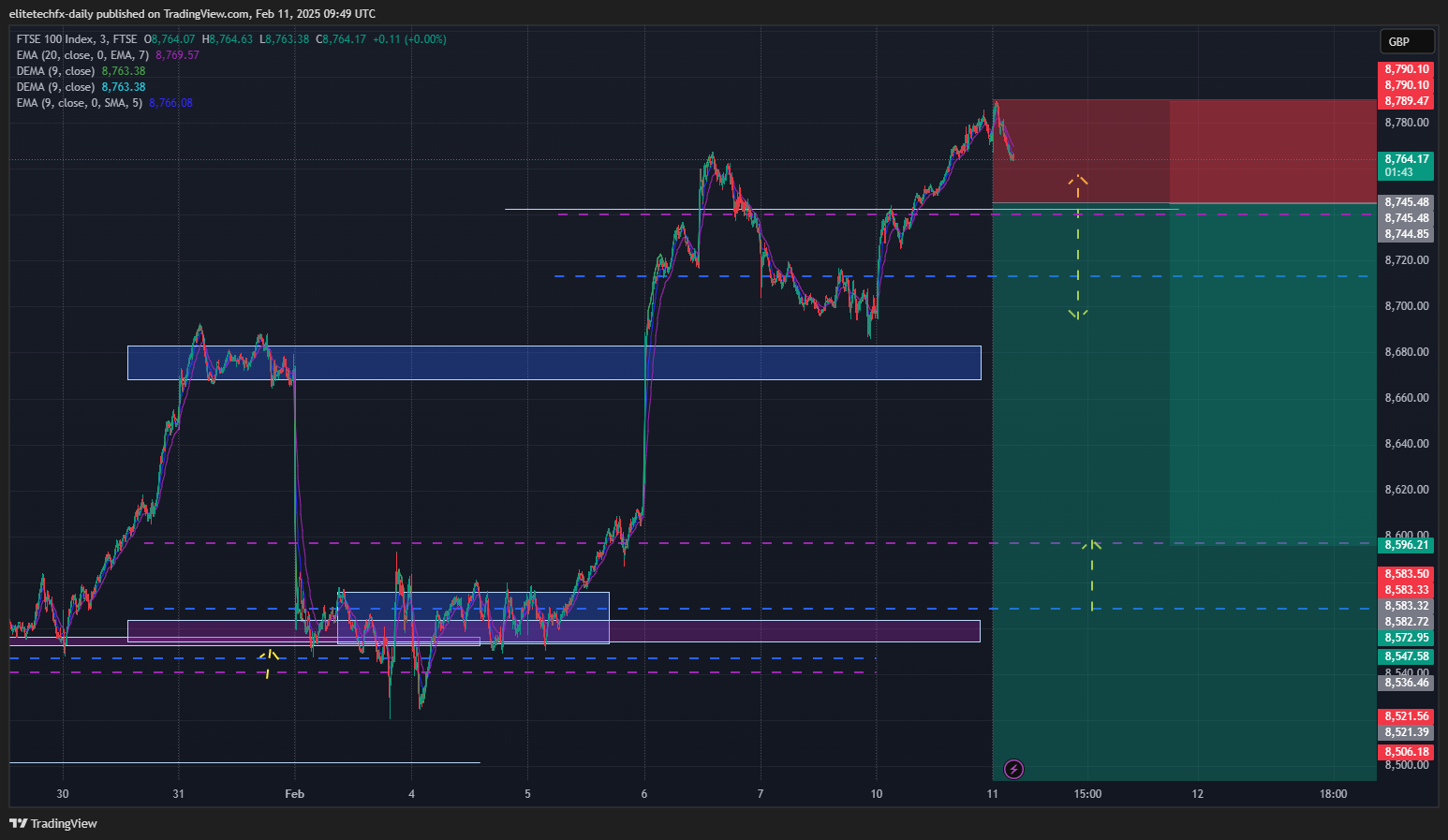Click the gray 8,521.39 price label
The image size is (1448, 840).
1406,732
